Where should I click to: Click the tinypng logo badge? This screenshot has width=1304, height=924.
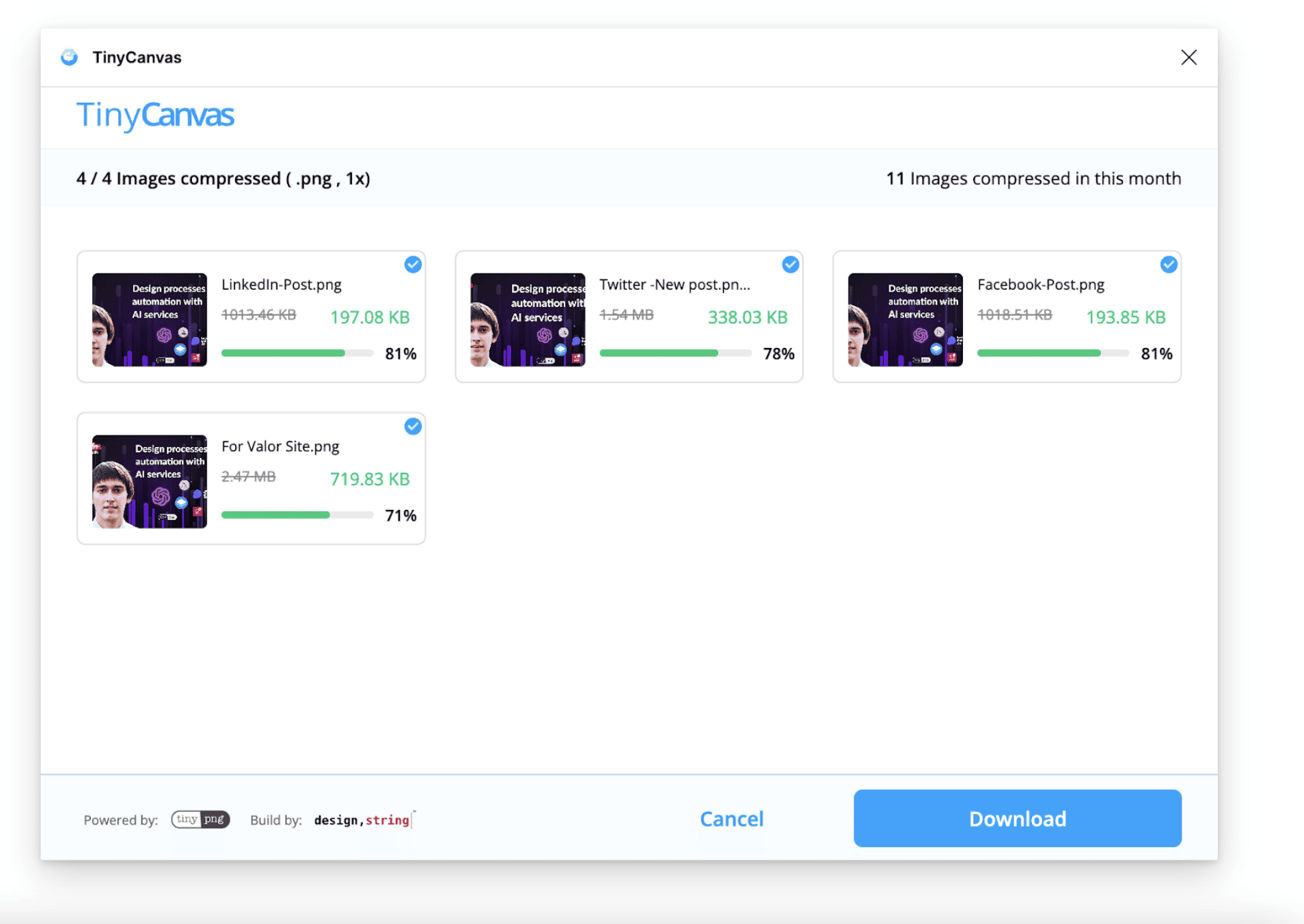[x=200, y=819]
